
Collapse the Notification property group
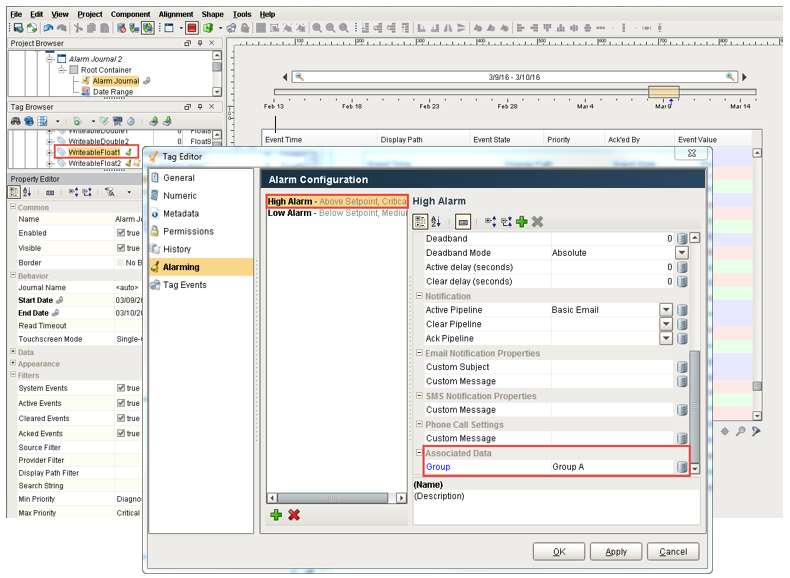(419, 296)
